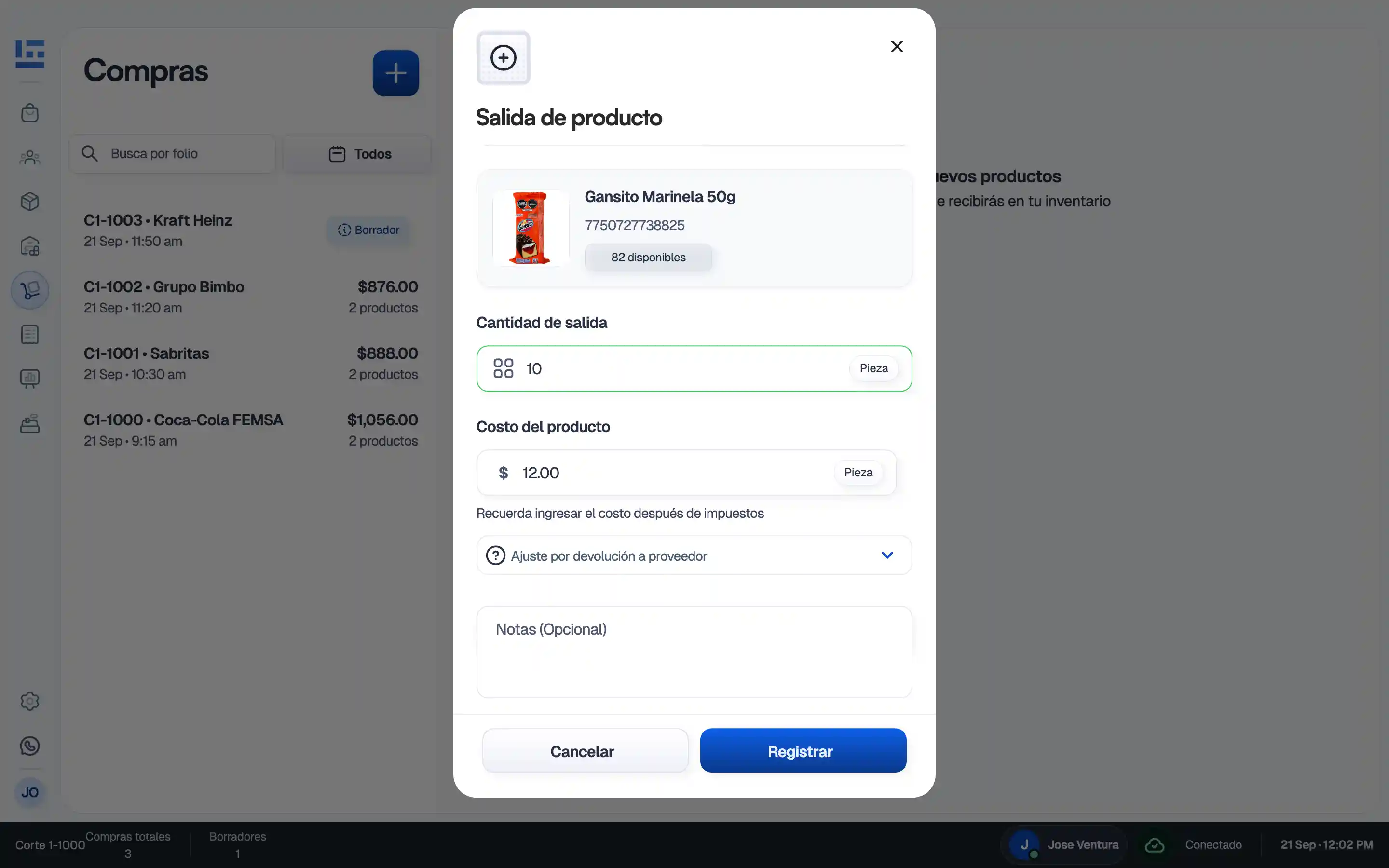Open the cash register icon in sidebar
This screenshot has width=1389, height=868.
(30, 424)
